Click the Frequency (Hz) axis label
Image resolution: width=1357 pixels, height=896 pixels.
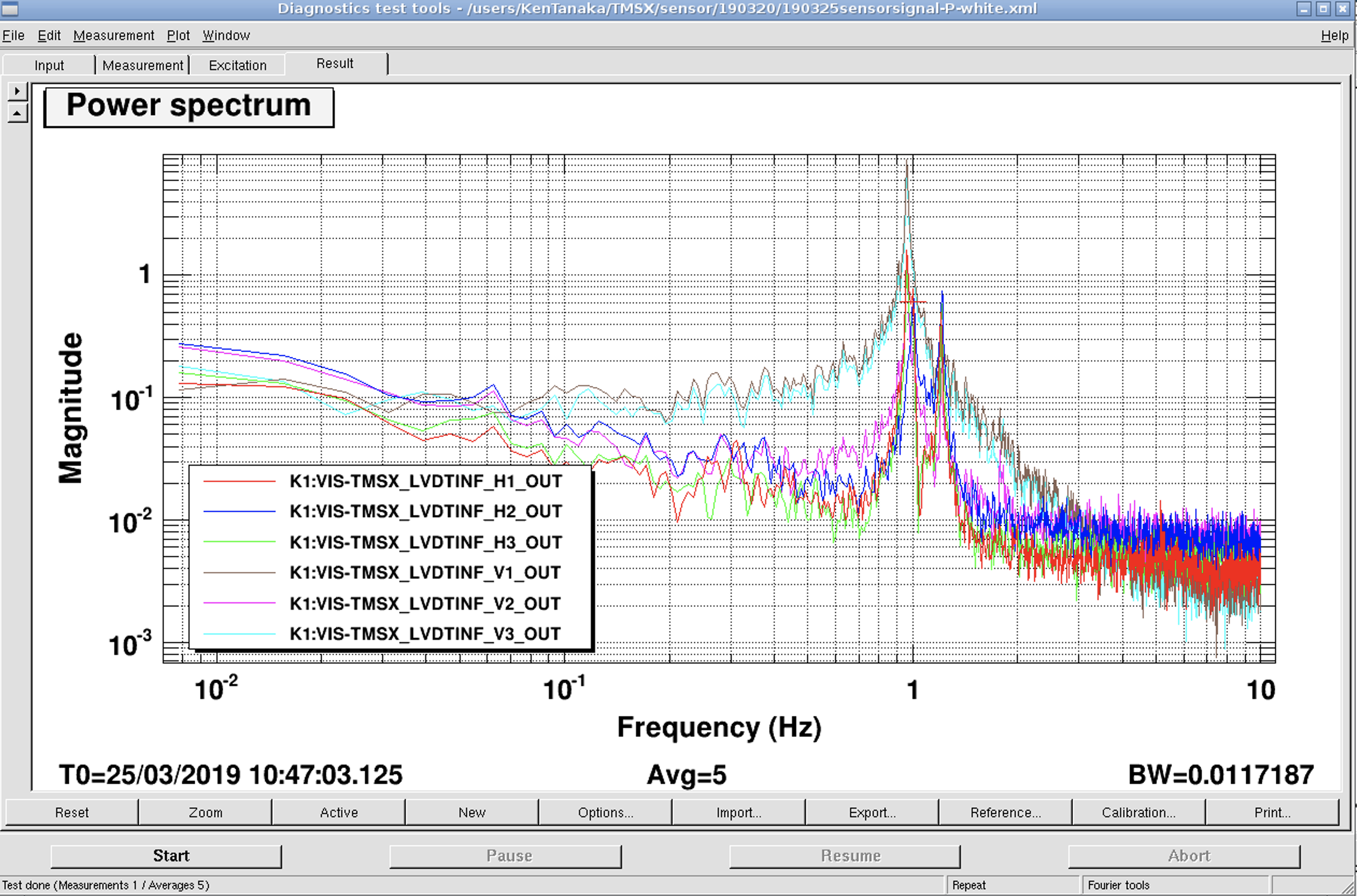[719, 728]
